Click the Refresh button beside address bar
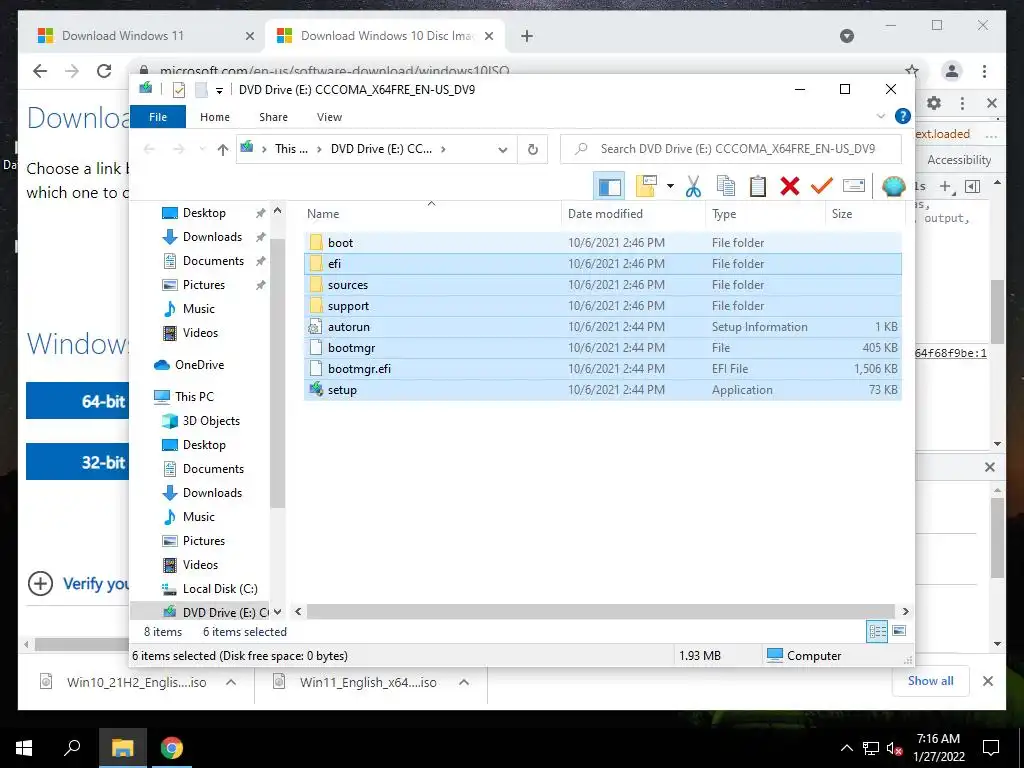Image resolution: width=1024 pixels, height=768 pixels. 532,150
